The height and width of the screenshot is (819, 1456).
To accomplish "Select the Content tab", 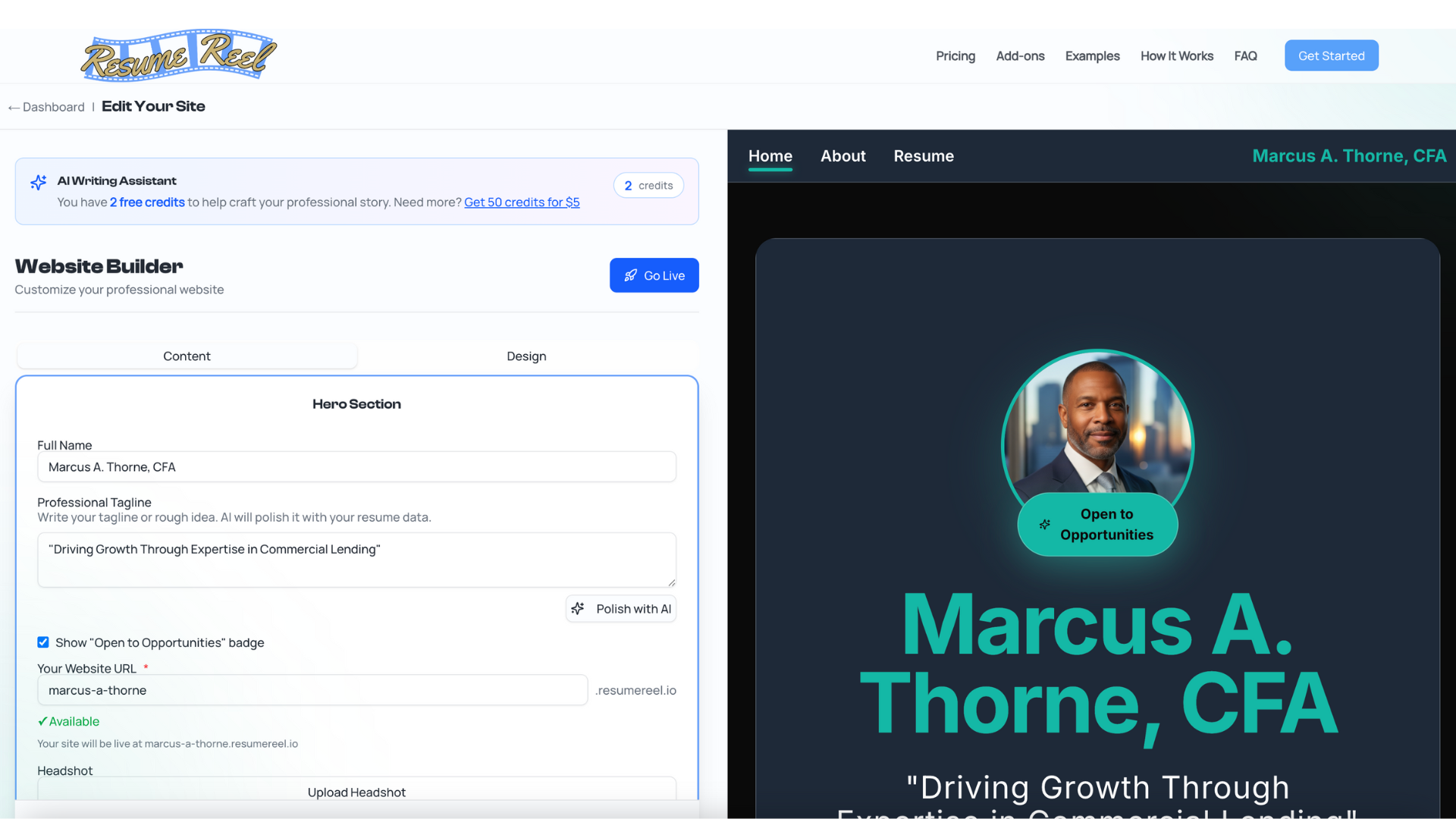I will pyautogui.click(x=187, y=356).
